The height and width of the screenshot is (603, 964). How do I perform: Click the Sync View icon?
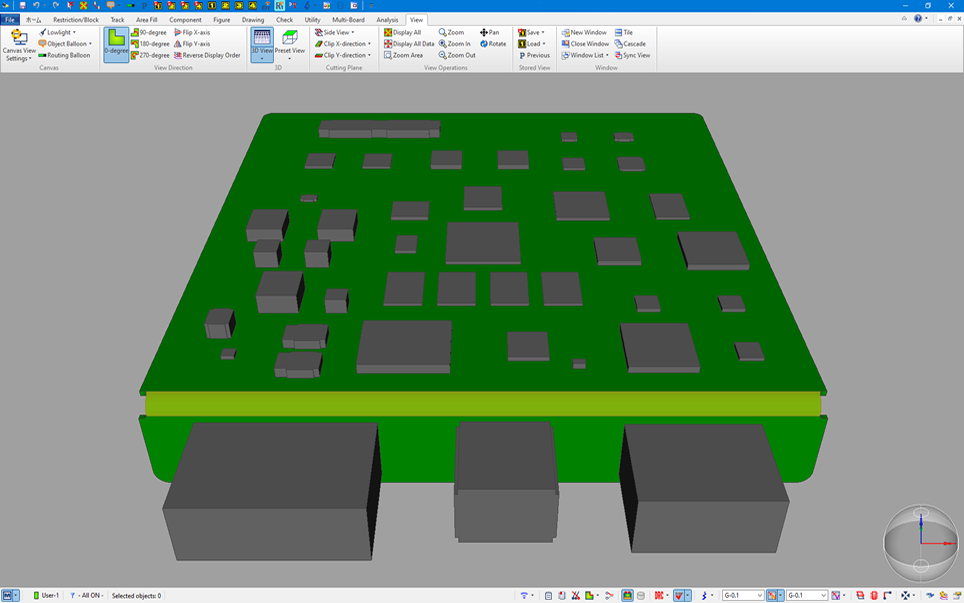[619, 56]
